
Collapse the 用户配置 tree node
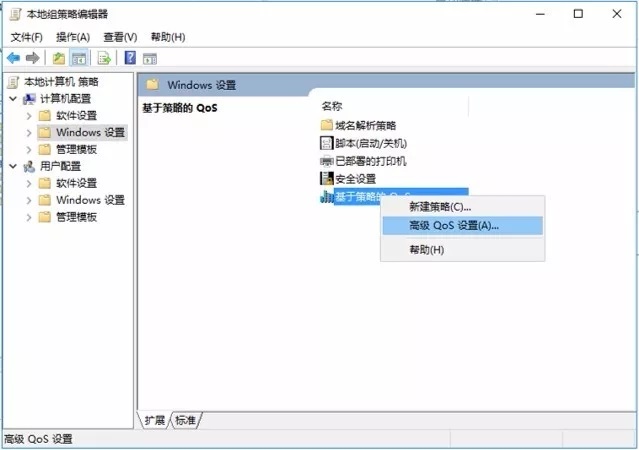[13, 166]
